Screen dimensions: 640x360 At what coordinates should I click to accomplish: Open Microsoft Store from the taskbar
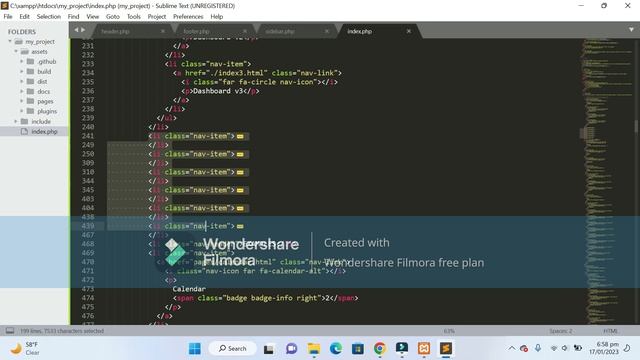point(358,349)
